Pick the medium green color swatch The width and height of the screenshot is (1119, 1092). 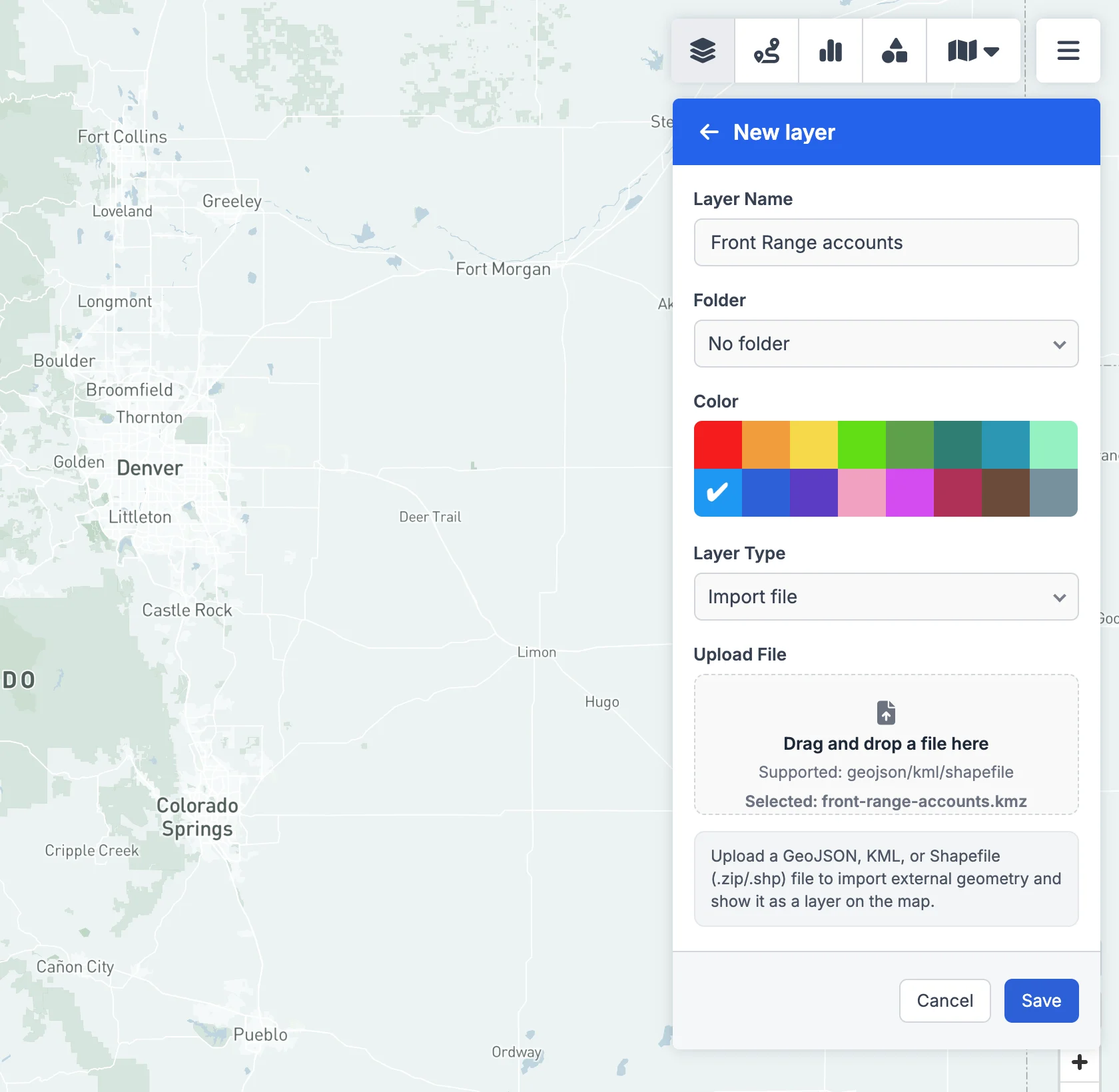pyautogui.click(x=910, y=445)
